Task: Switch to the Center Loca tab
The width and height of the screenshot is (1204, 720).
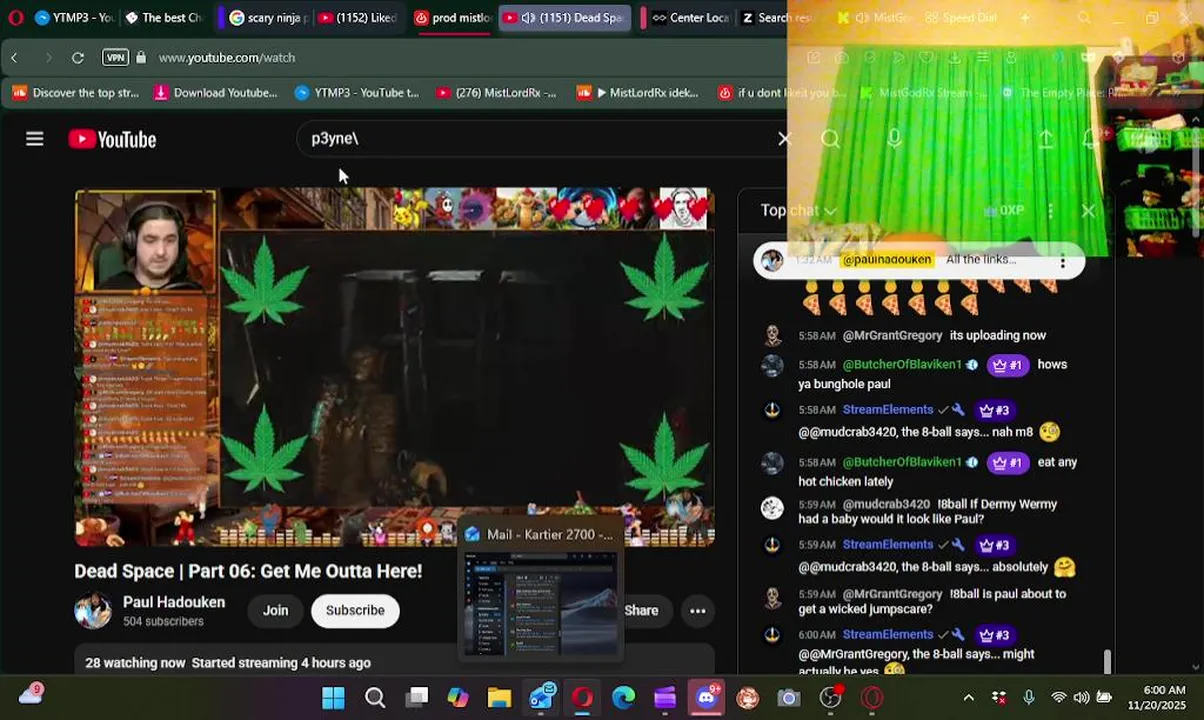Action: coord(688,18)
